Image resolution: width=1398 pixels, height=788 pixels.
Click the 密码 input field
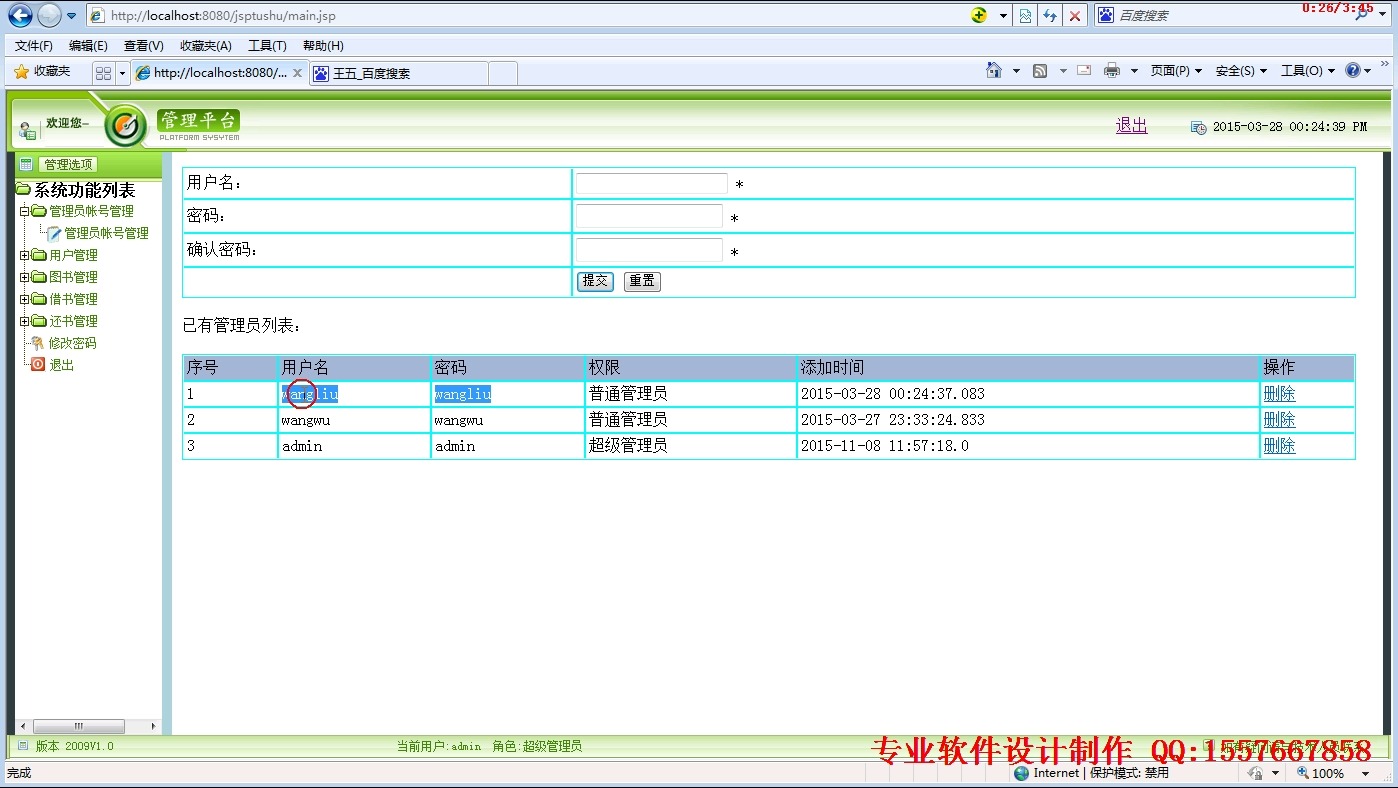[x=649, y=217]
